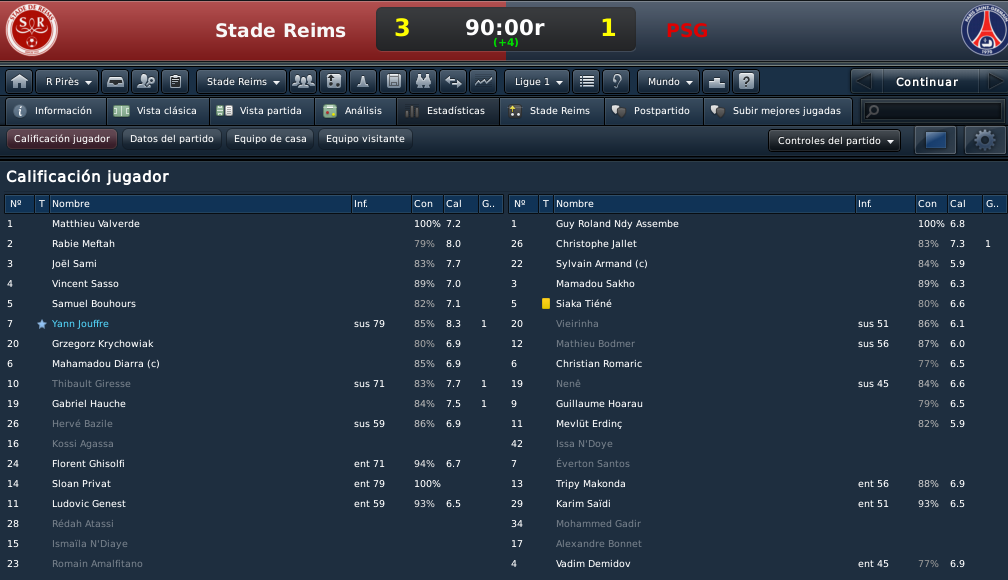1008x580 pixels.
Task: Open the transfers arrows icon
Action: tap(453, 82)
